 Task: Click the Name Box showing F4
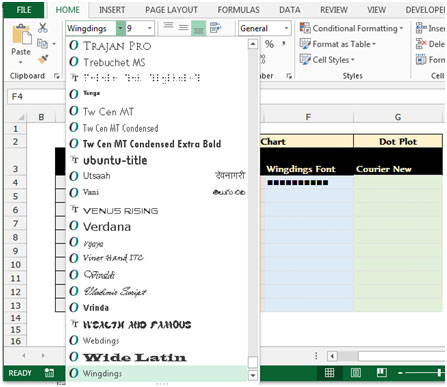pyautogui.click(x=36, y=97)
